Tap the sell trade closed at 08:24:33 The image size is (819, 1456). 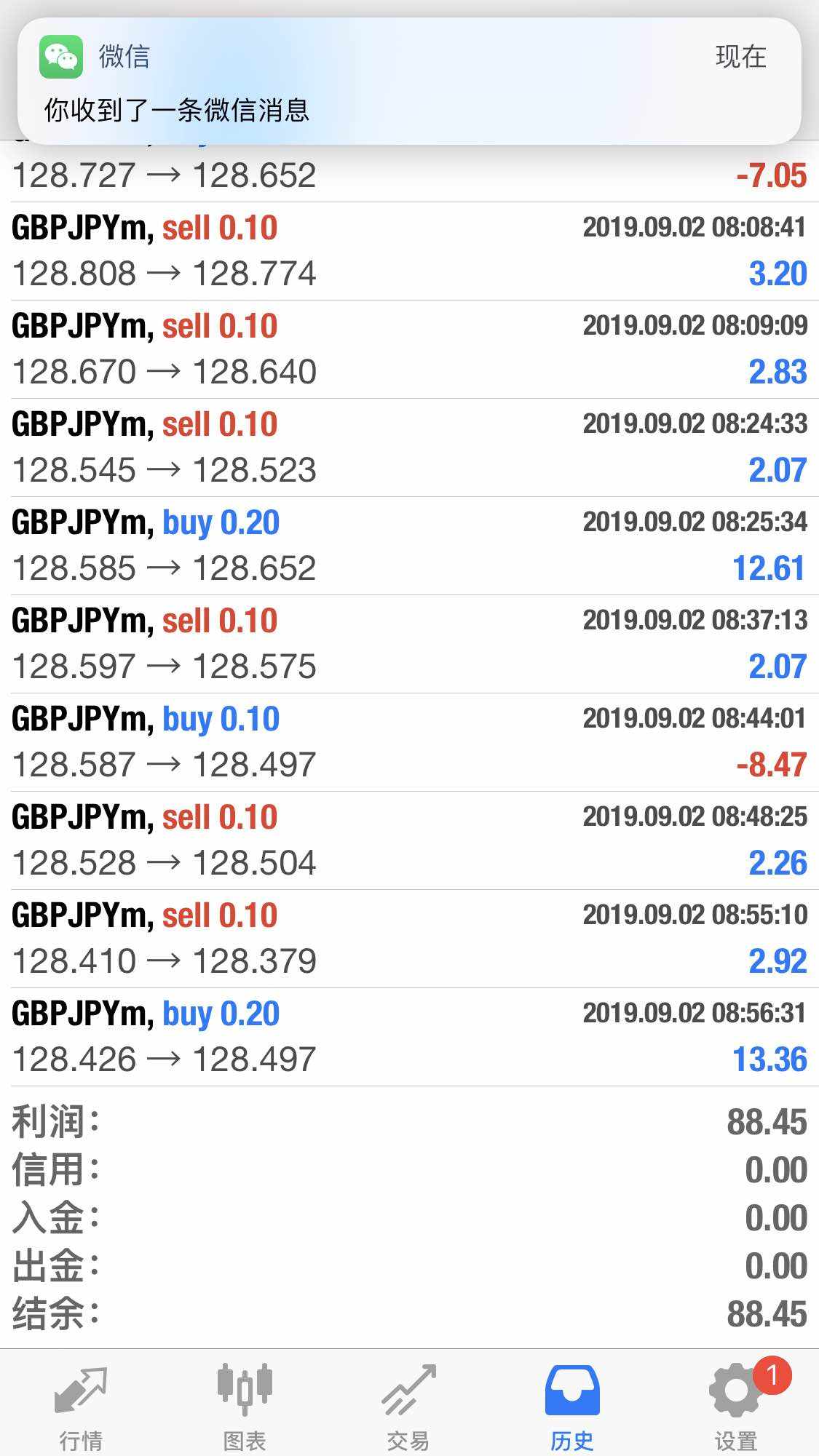coord(409,447)
